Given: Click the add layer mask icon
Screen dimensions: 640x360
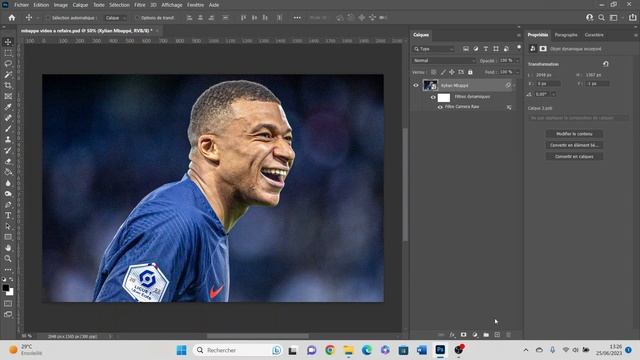Looking at the screenshot, I should 464,334.
